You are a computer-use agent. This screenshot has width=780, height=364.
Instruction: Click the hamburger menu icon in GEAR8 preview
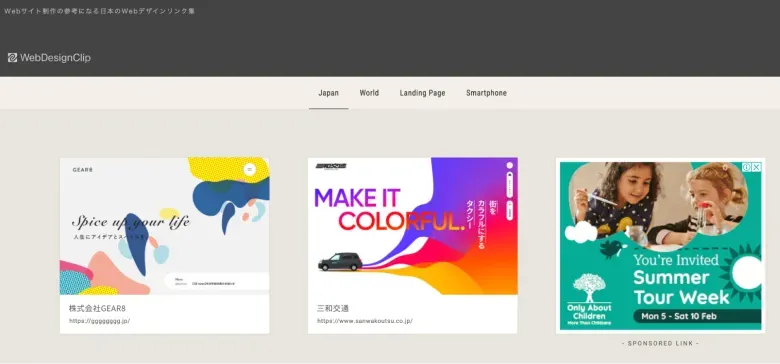[250, 170]
